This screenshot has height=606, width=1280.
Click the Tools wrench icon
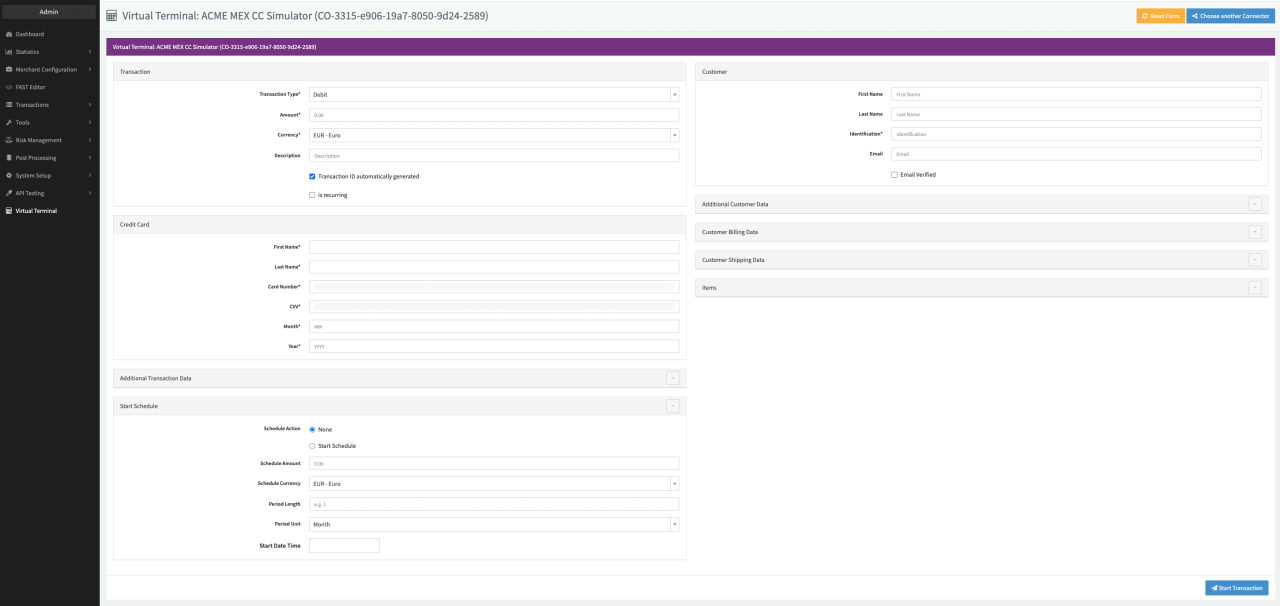[x=9, y=122]
